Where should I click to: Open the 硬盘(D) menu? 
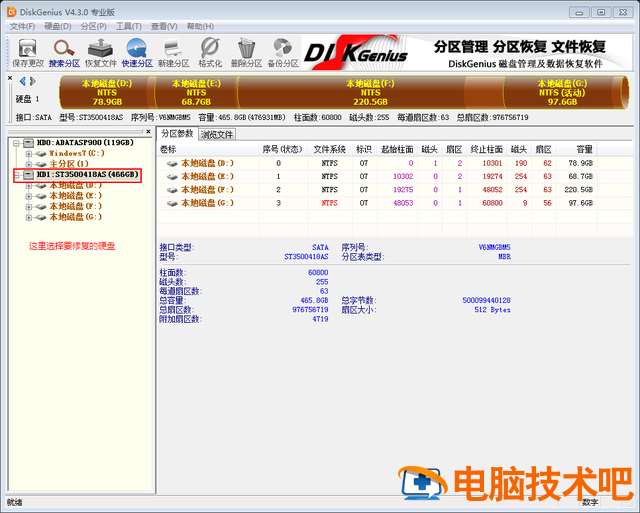58,27
